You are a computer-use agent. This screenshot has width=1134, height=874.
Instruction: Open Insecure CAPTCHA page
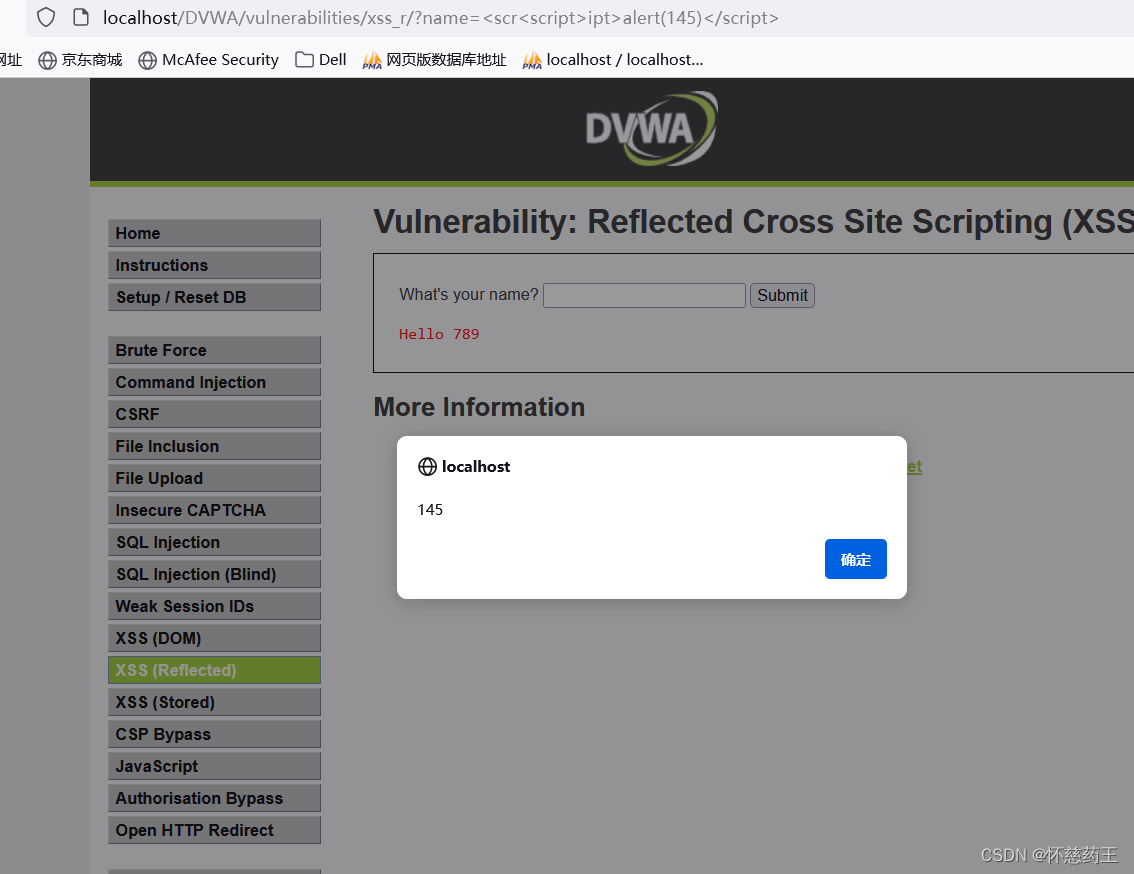pos(214,510)
